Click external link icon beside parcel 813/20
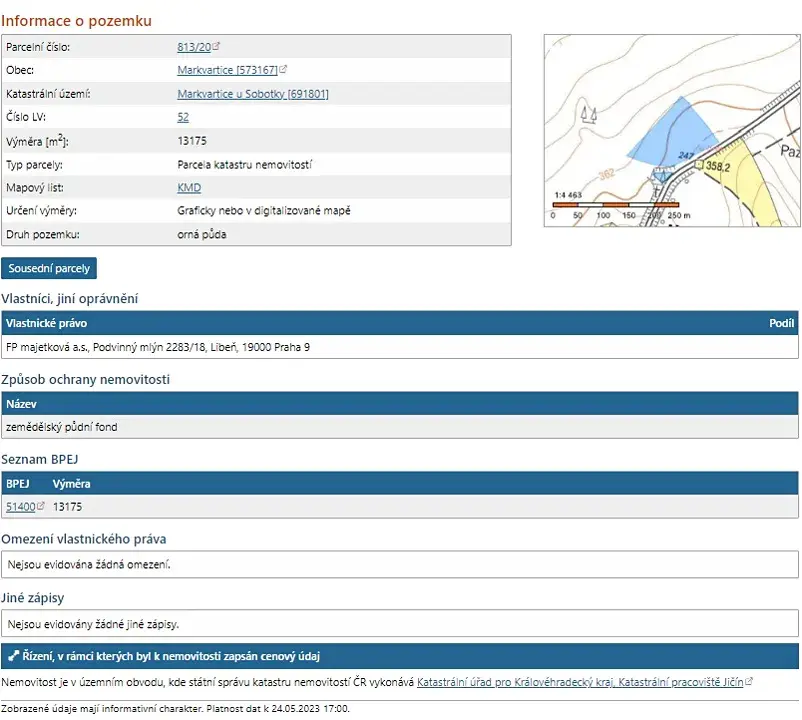Image resolution: width=802 pixels, height=720 pixels. 217,47
